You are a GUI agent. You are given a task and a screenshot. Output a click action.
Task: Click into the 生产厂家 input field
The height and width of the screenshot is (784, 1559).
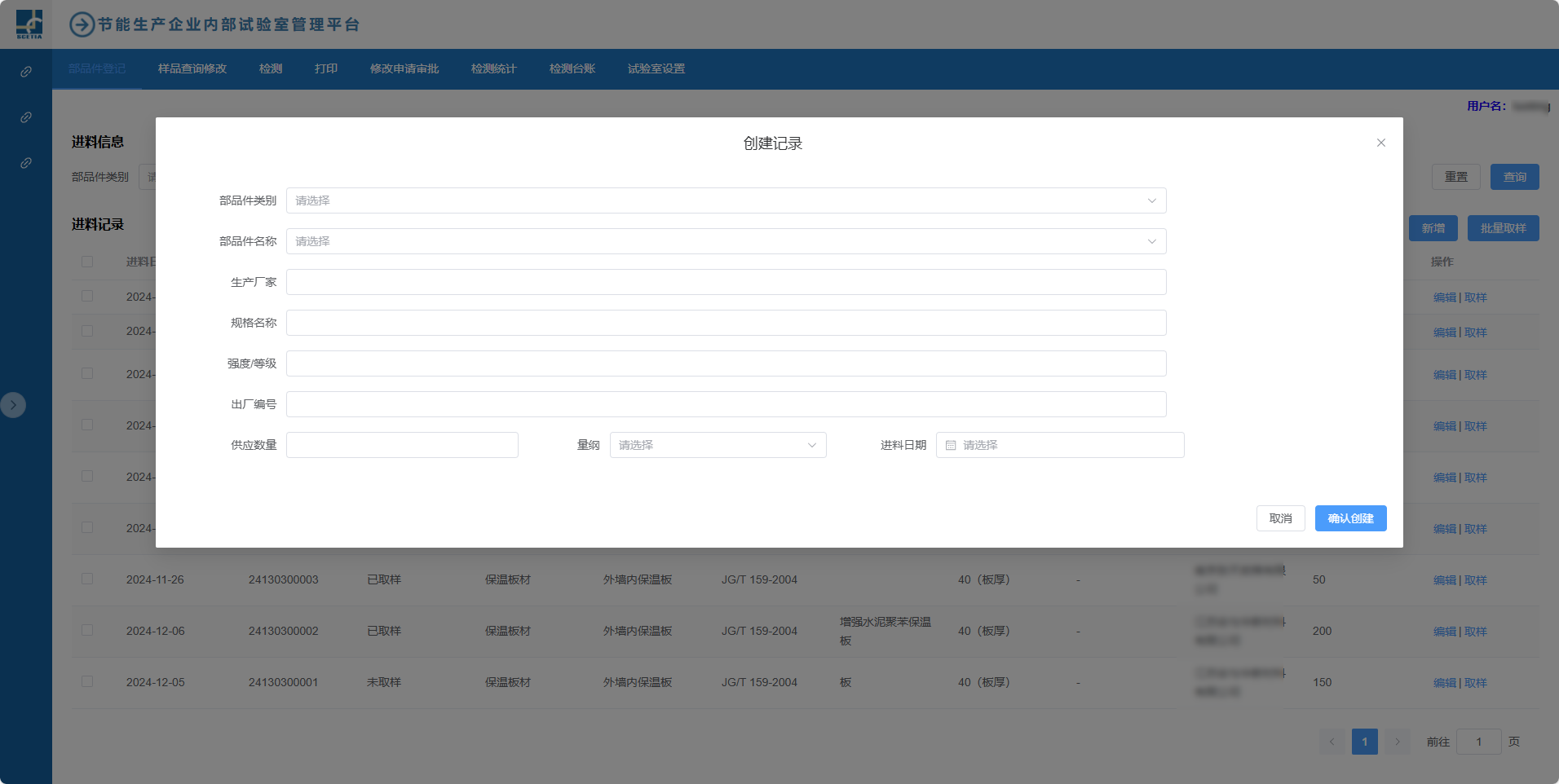(726, 282)
